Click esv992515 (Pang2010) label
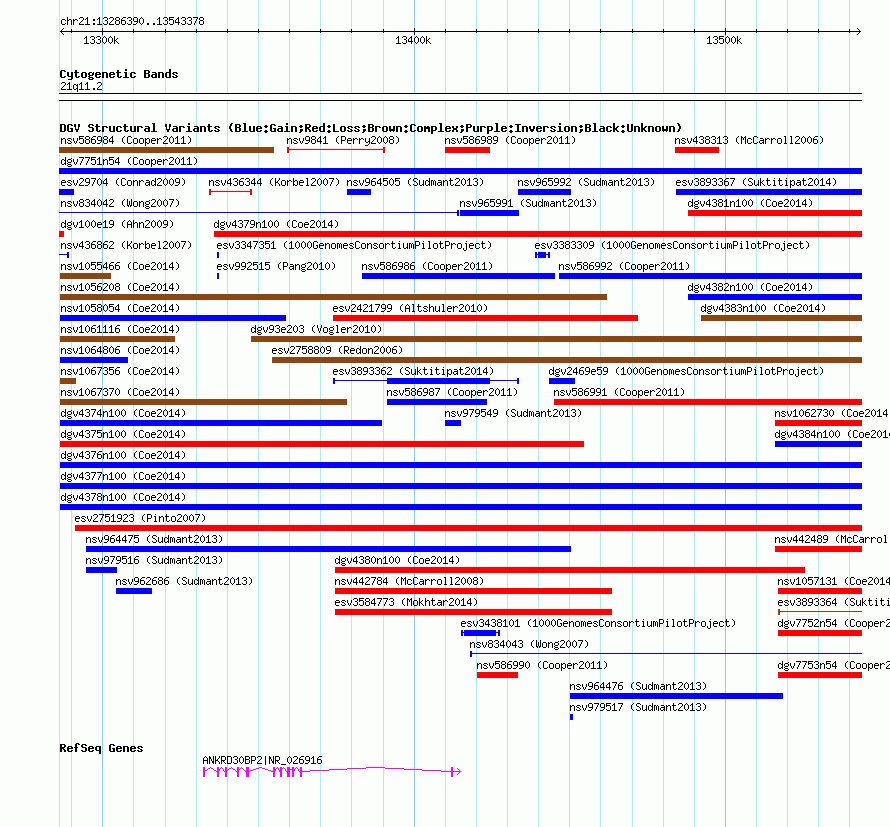The width and height of the screenshot is (890, 827). [x=276, y=266]
